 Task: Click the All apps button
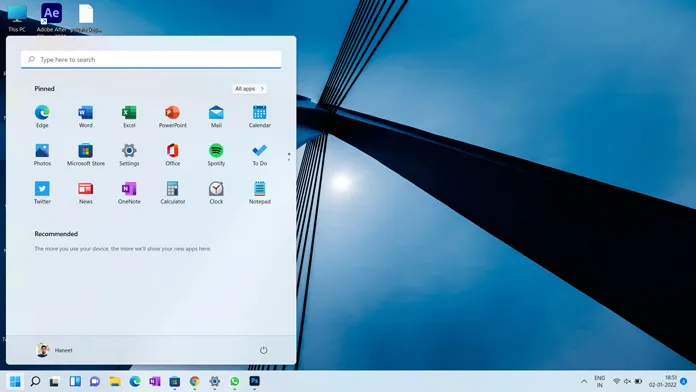[x=249, y=89]
